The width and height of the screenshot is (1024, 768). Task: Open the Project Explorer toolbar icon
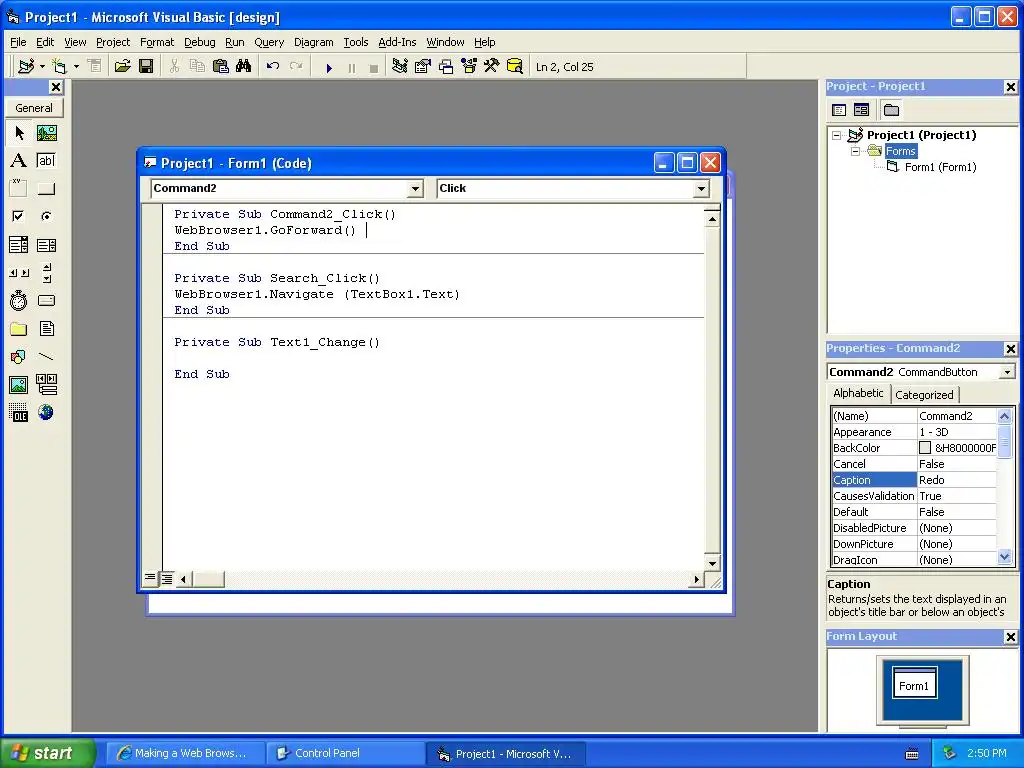[x=400, y=67]
